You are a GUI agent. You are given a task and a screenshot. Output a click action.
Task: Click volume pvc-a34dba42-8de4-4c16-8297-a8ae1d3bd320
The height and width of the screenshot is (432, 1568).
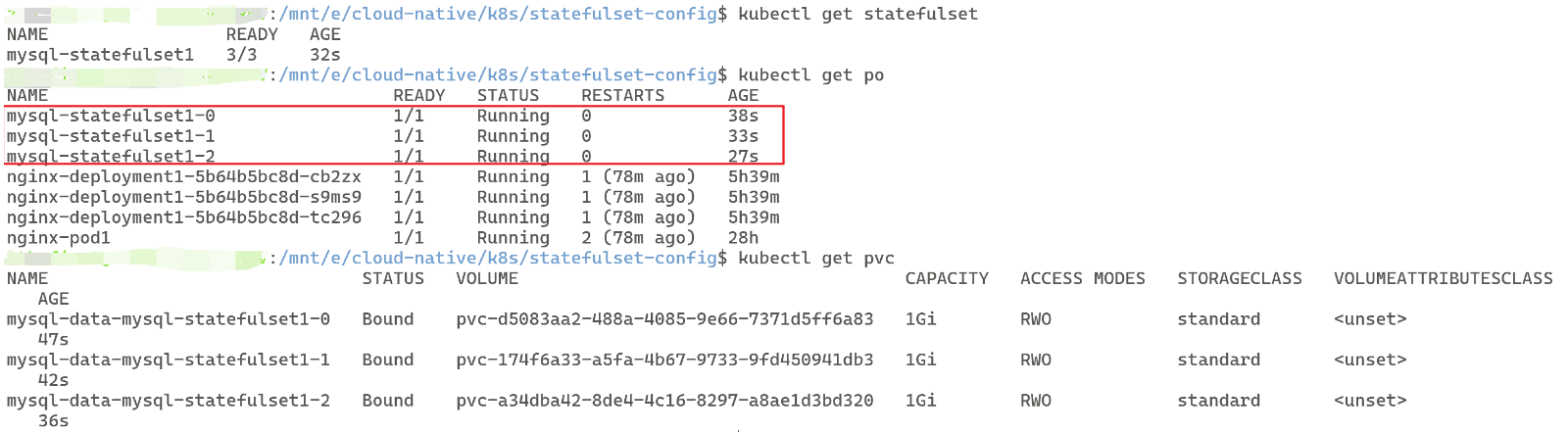coord(664,401)
